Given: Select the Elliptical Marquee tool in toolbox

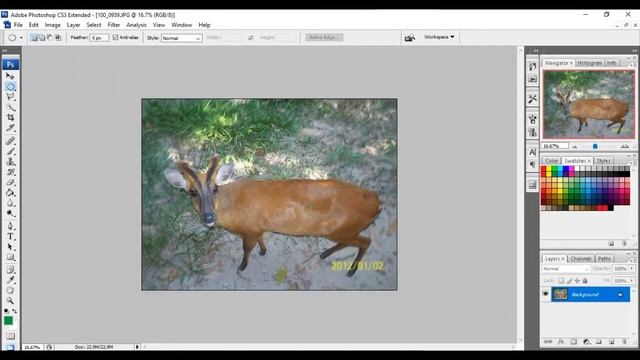Looking at the screenshot, I should click(x=10, y=87).
